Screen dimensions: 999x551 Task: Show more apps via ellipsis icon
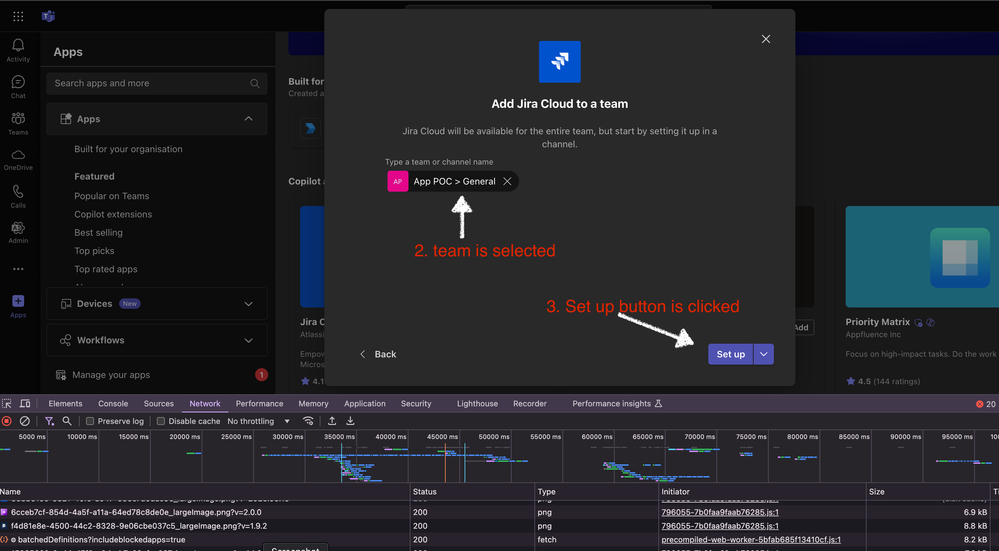click(x=18, y=269)
